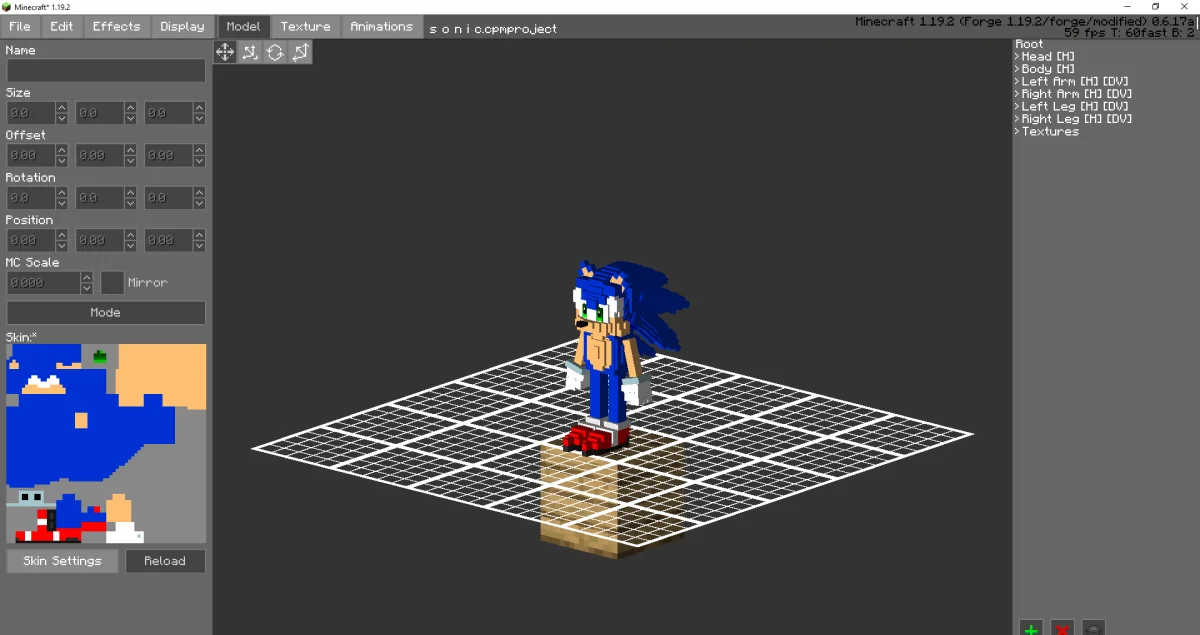Click the red X delete part icon
This screenshot has height=635, width=1200.
click(1062, 629)
